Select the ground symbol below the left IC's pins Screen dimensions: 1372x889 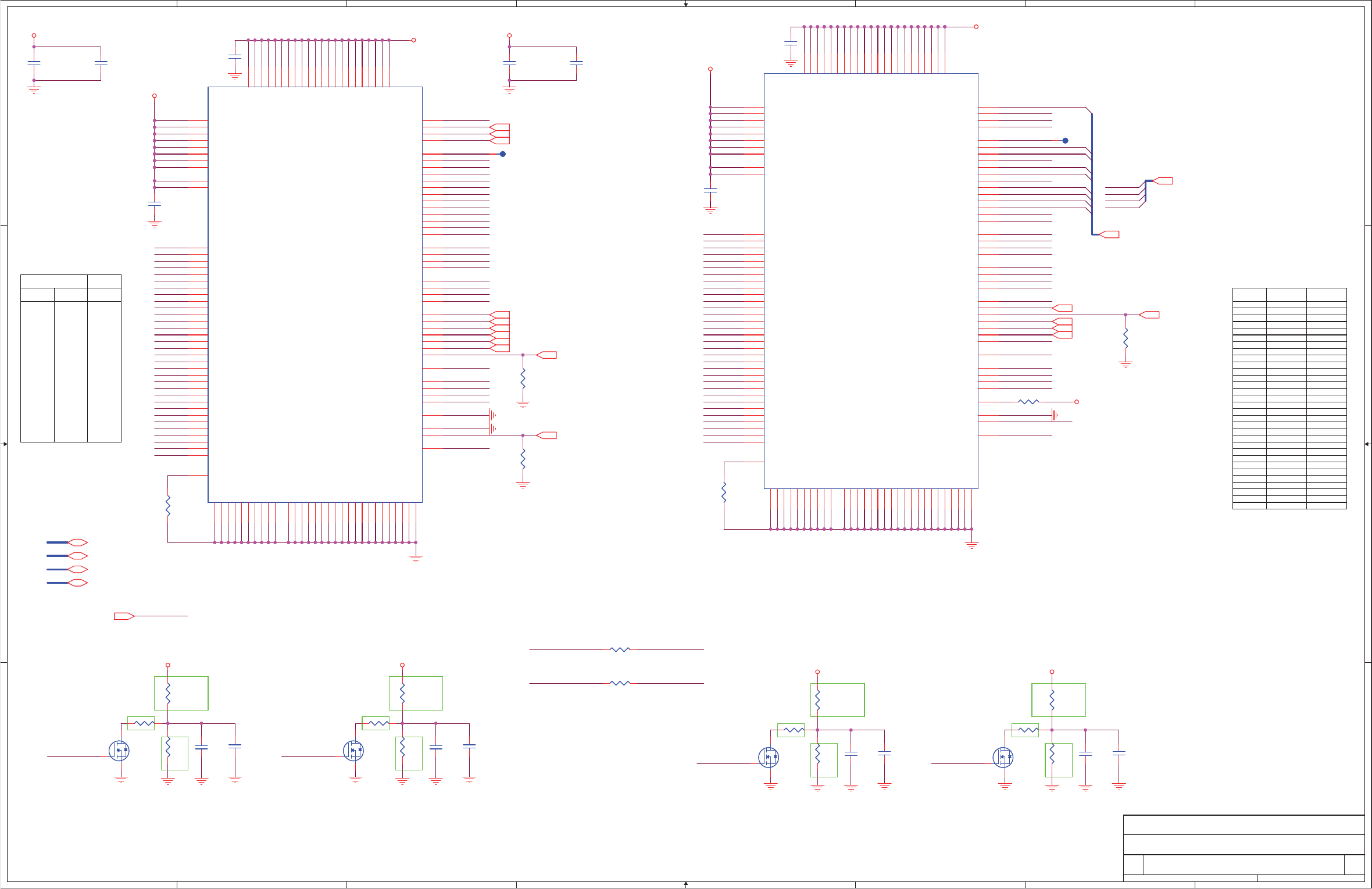pyautogui.click(x=416, y=558)
